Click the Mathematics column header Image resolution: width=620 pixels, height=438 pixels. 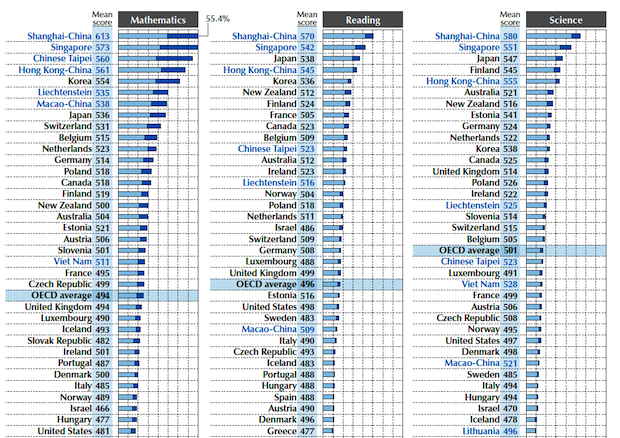tap(160, 19)
